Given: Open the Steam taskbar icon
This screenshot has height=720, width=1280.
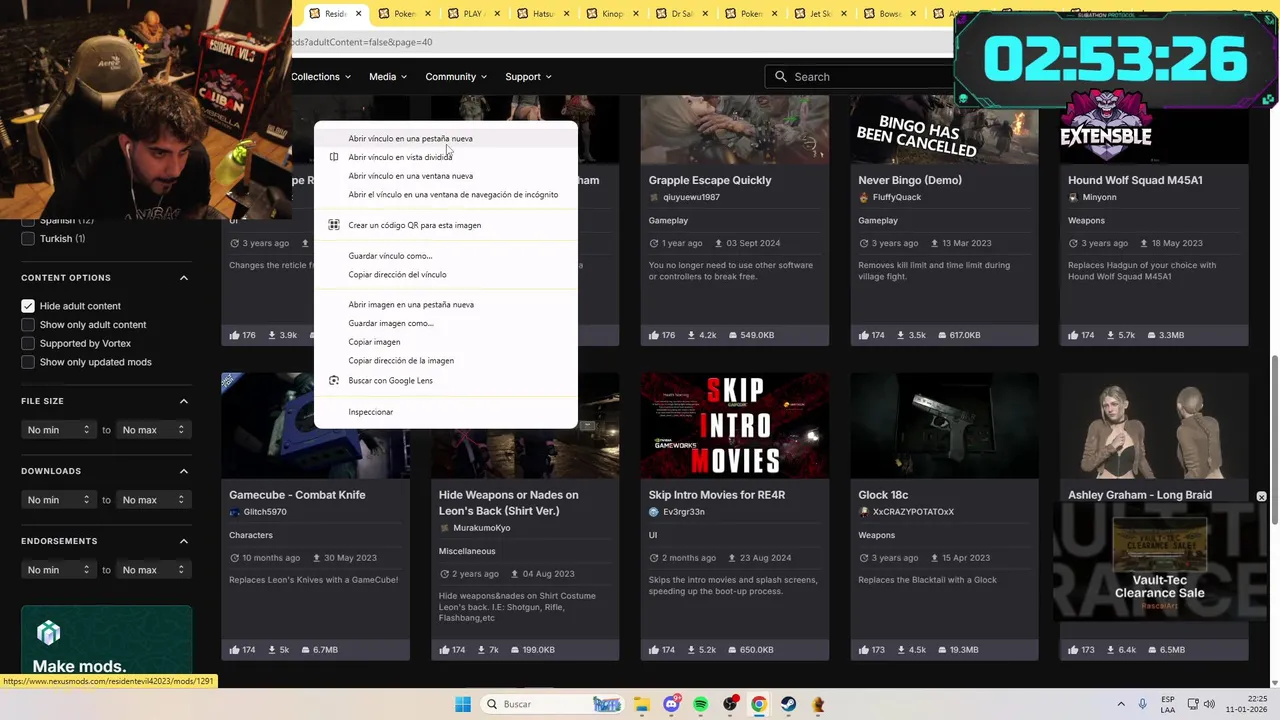Looking at the screenshot, I should (x=789, y=704).
